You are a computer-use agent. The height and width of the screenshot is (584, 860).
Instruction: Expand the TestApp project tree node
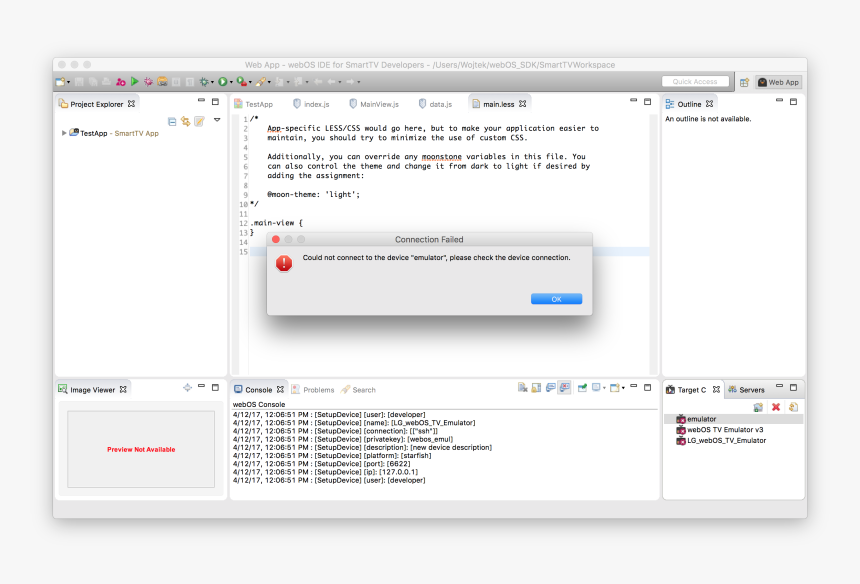64,133
